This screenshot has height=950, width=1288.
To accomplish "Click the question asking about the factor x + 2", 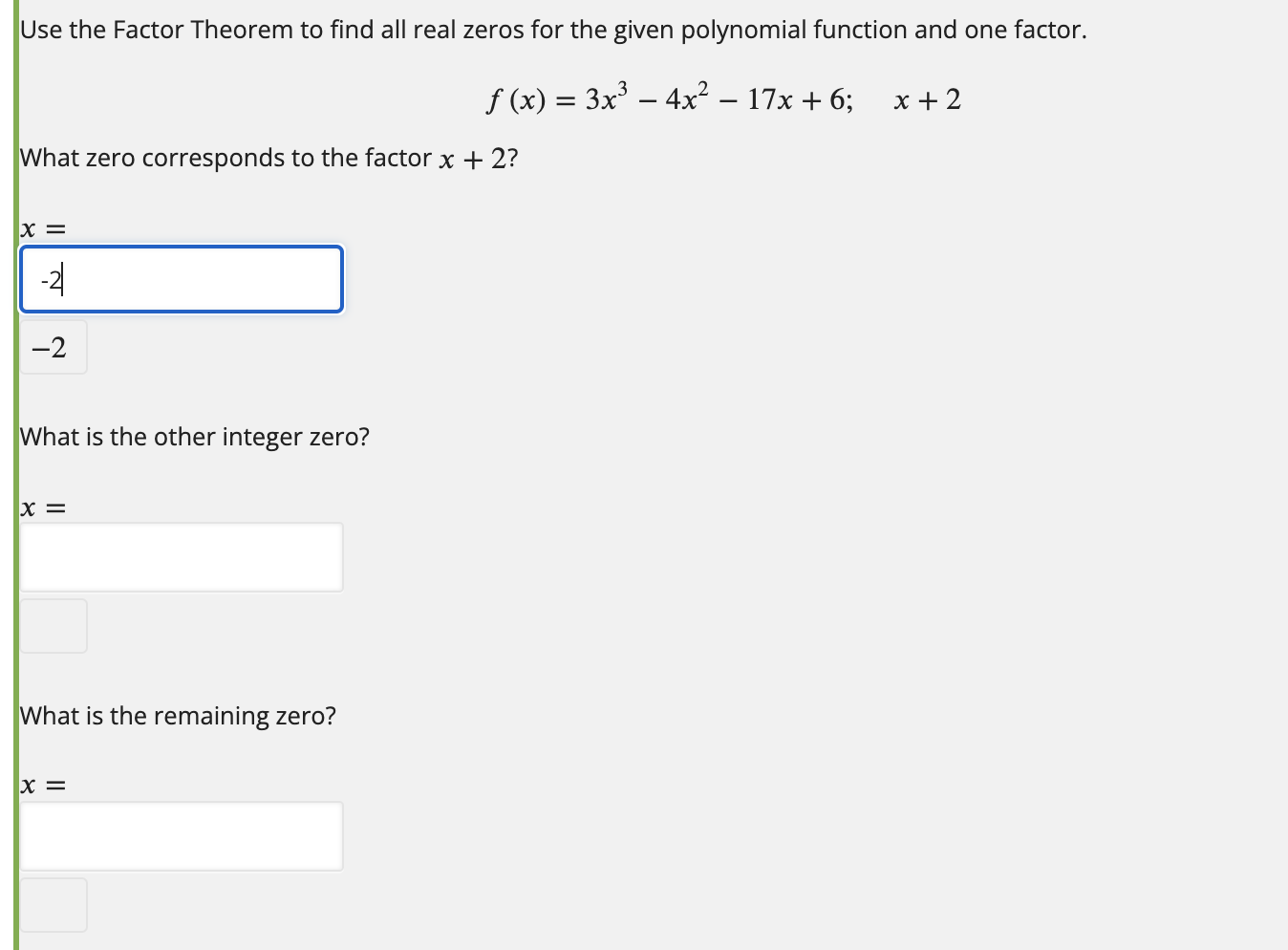I will (x=268, y=158).
